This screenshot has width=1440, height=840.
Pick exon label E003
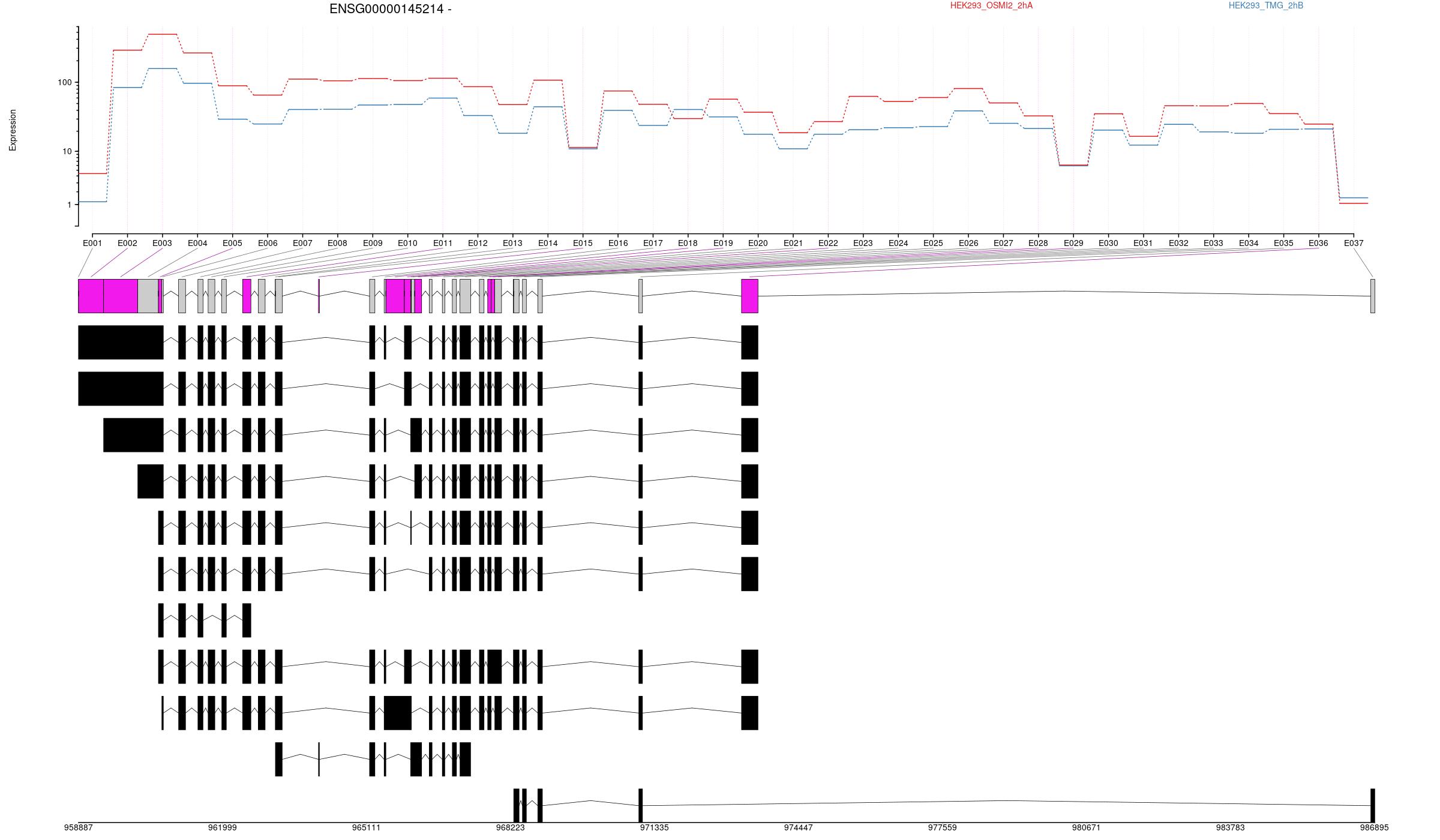click(162, 244)
